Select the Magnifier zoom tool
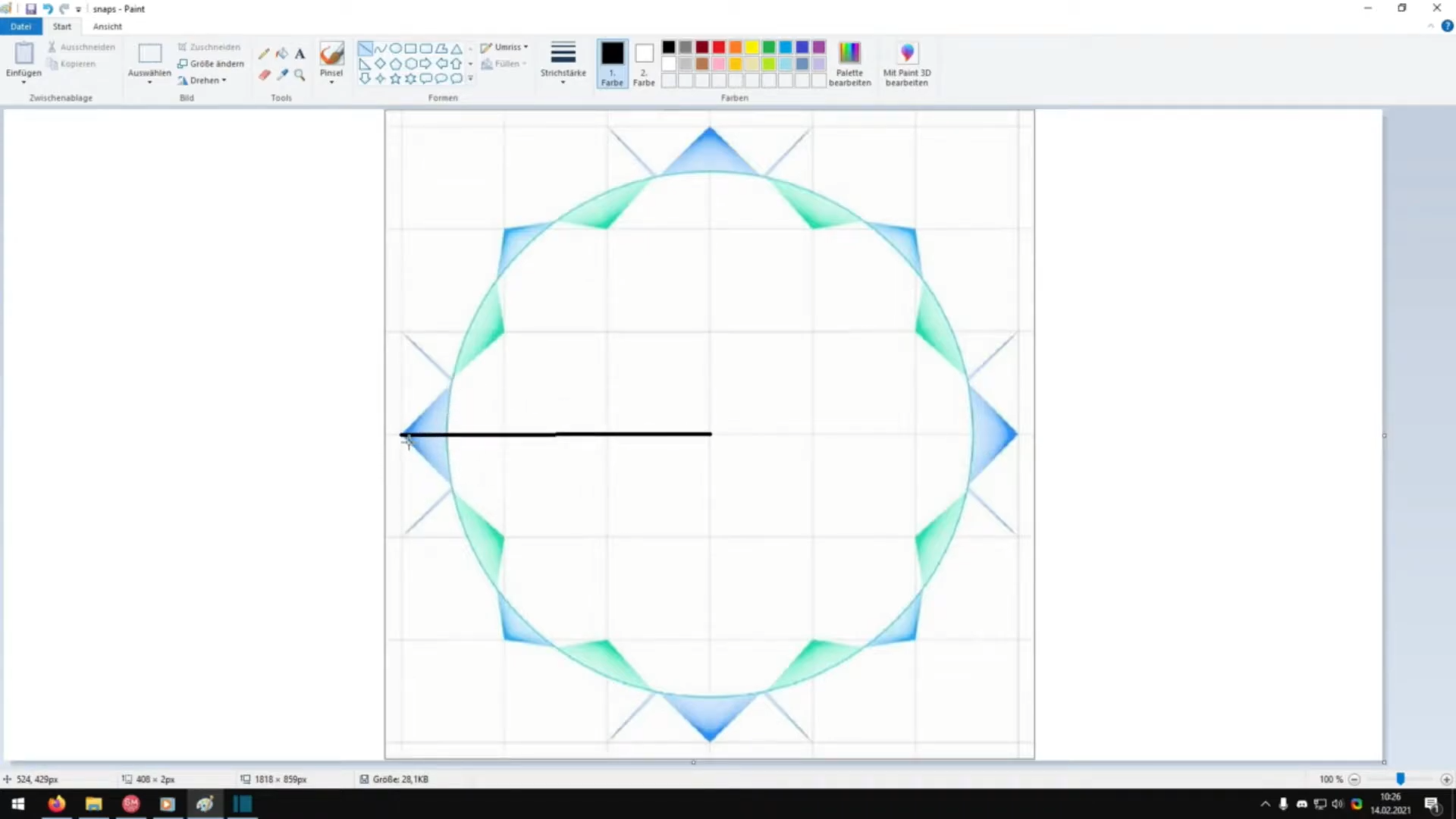1456x819 pixels. [x=300, y=74]
